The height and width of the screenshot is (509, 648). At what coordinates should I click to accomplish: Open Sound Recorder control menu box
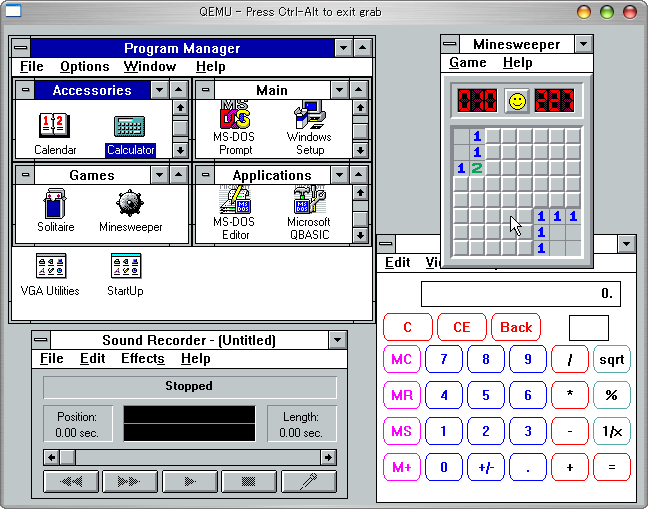pyautogui.click(x=41, y=340)
